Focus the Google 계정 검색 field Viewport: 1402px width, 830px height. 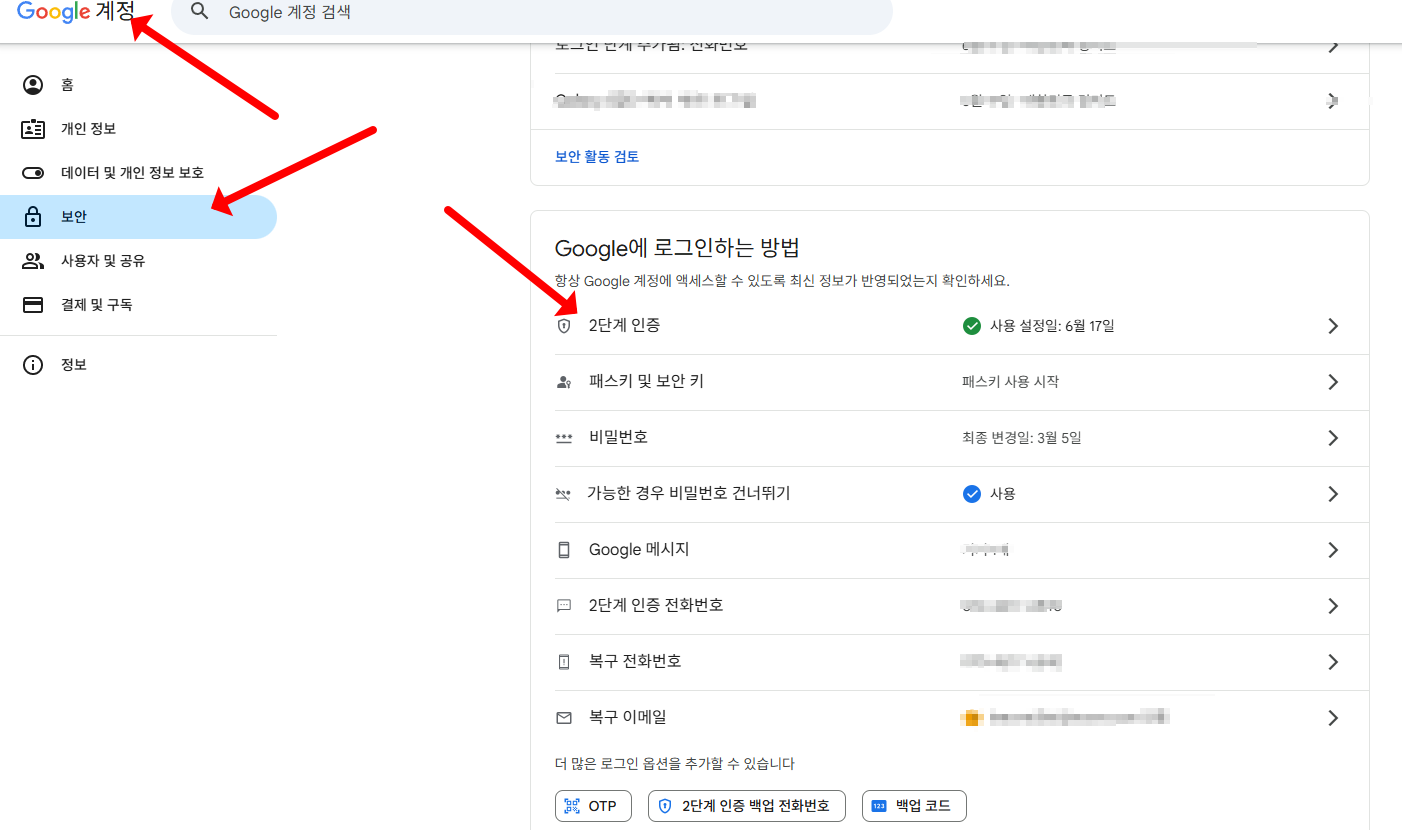[532, 14]
